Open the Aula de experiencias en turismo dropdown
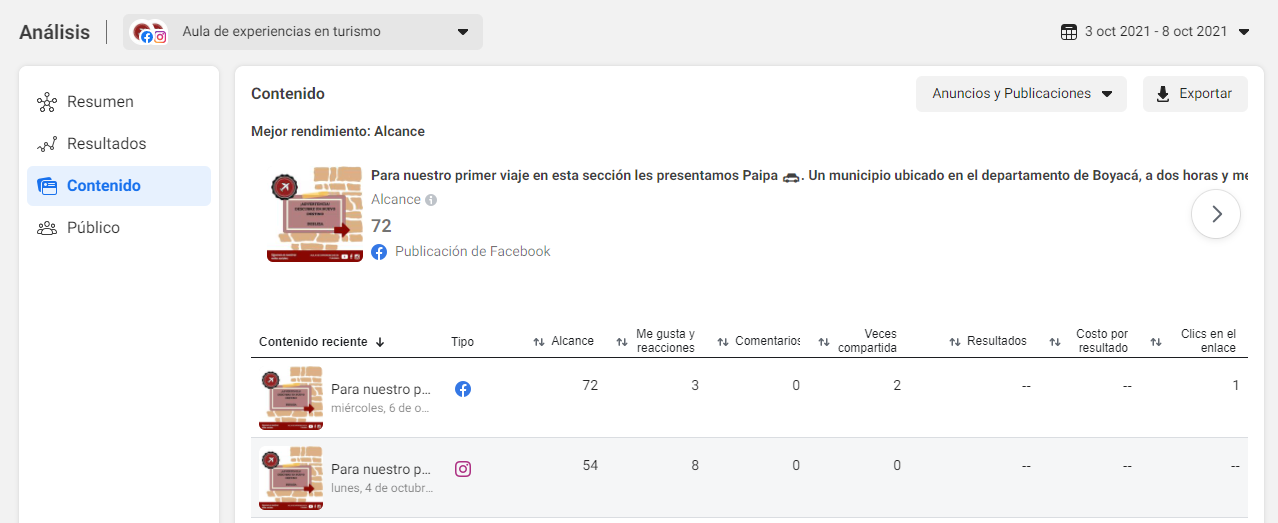Image resolution: width=1278 pixels, height=523 pixels. (x=303, y=32)
